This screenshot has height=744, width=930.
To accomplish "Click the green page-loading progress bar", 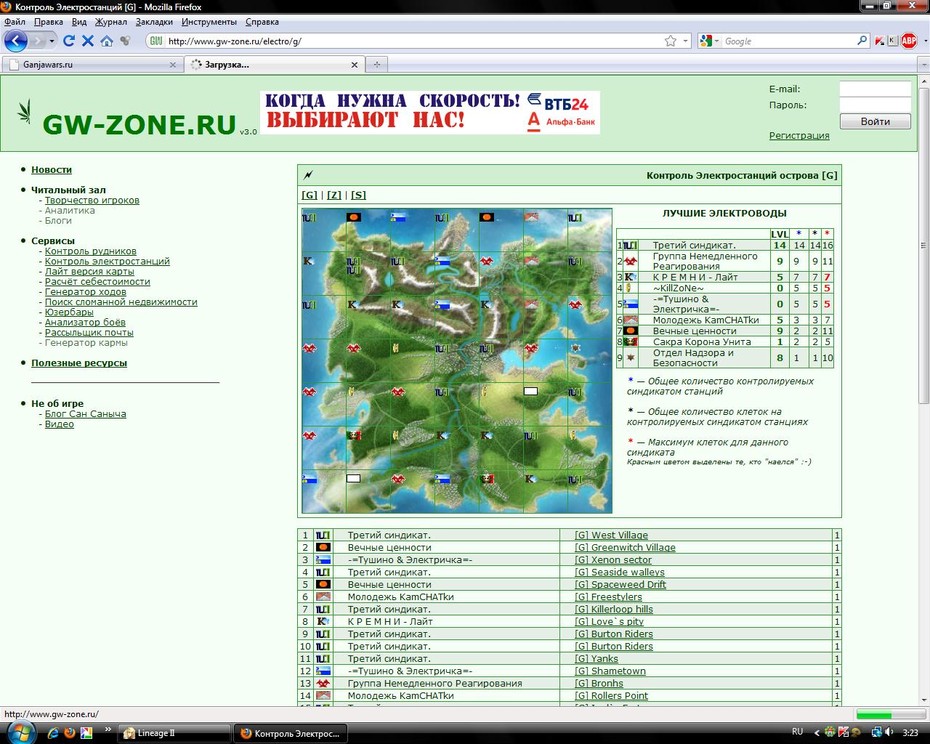I will (x=890, y=714).
